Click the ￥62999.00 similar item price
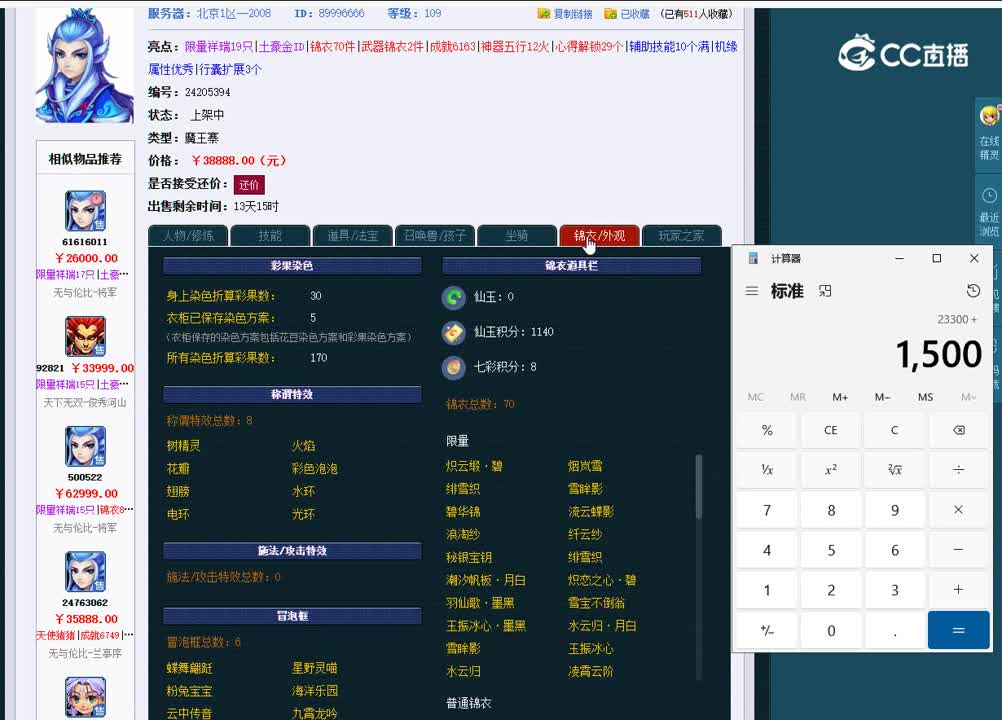 tap(86, 493)
